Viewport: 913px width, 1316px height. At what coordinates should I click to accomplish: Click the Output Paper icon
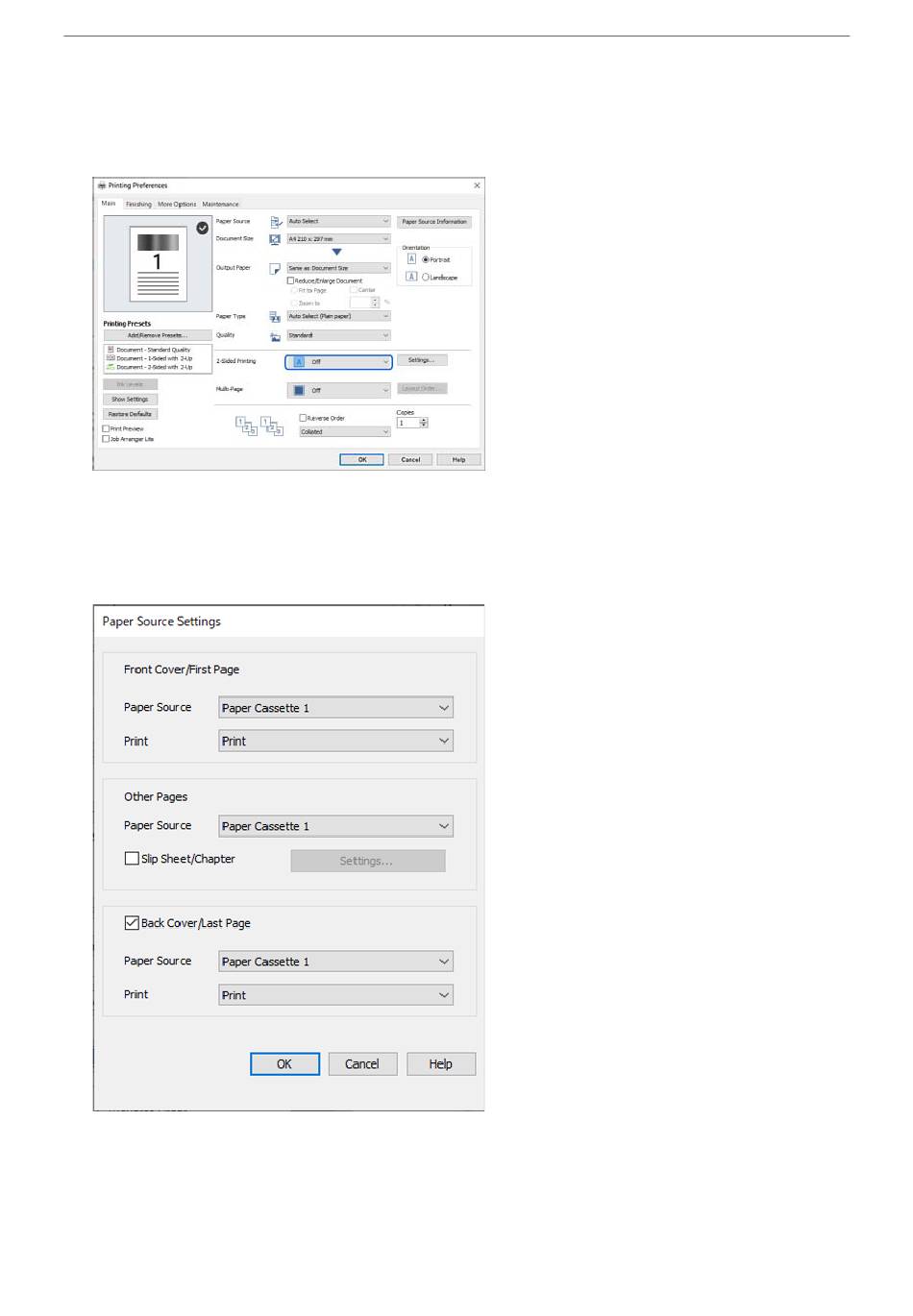point(275,269)
